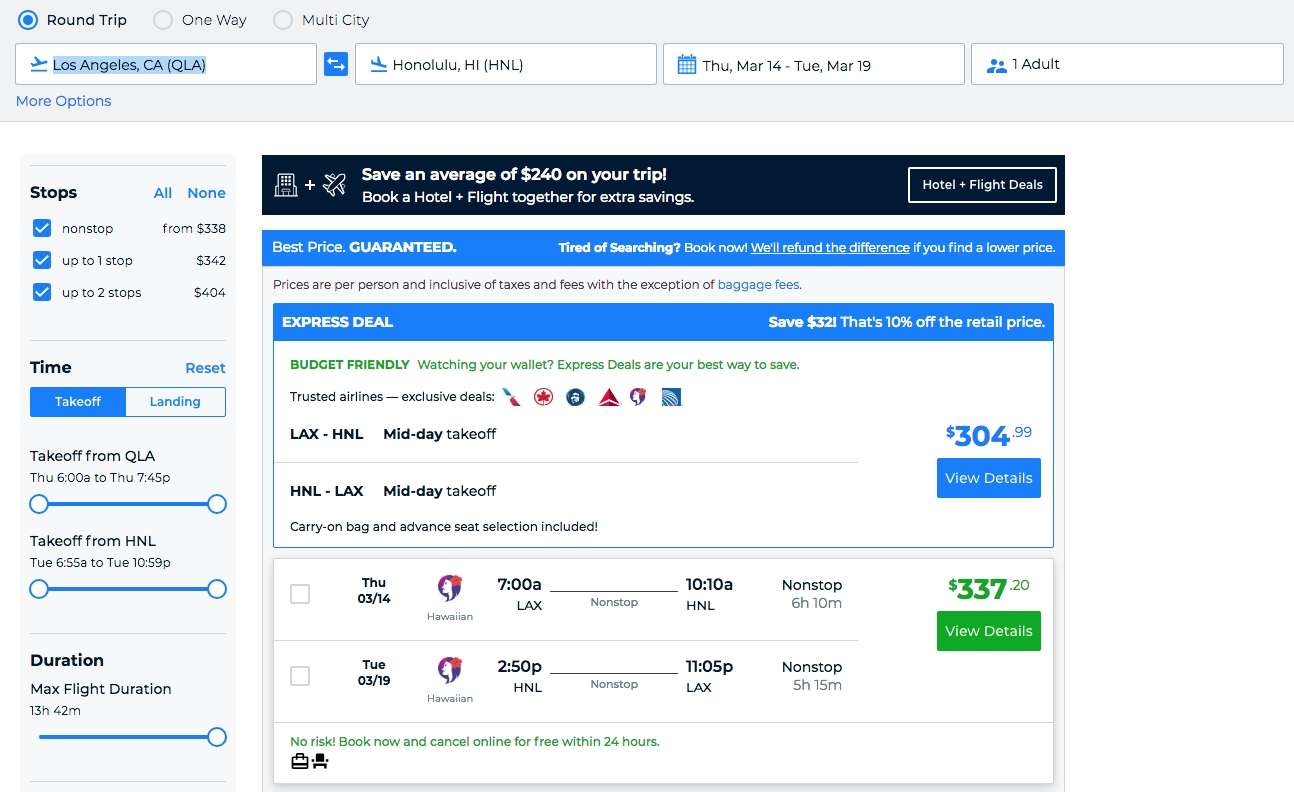Open the baggage fees link
Image resolution: width=1294 pixels, height=792 pixels.
(x=758, y=285)
